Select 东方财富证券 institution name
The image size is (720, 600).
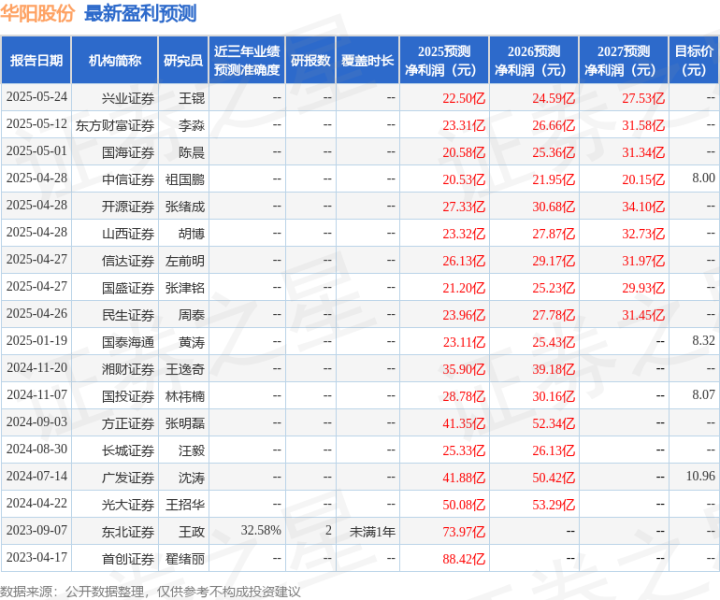[115, 125]
